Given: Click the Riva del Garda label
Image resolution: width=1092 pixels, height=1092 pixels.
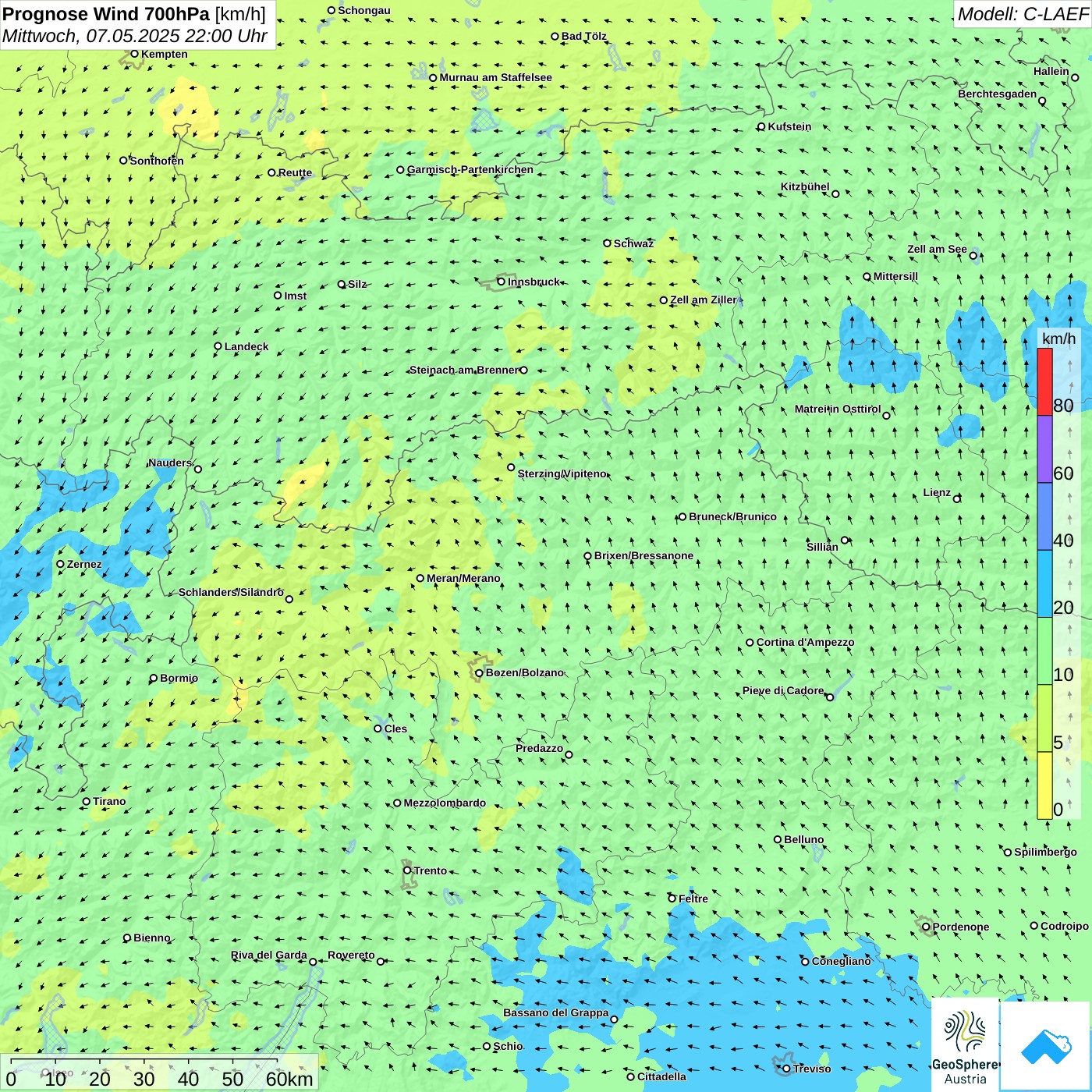Looking at the screenshot, I should point(269,955).
